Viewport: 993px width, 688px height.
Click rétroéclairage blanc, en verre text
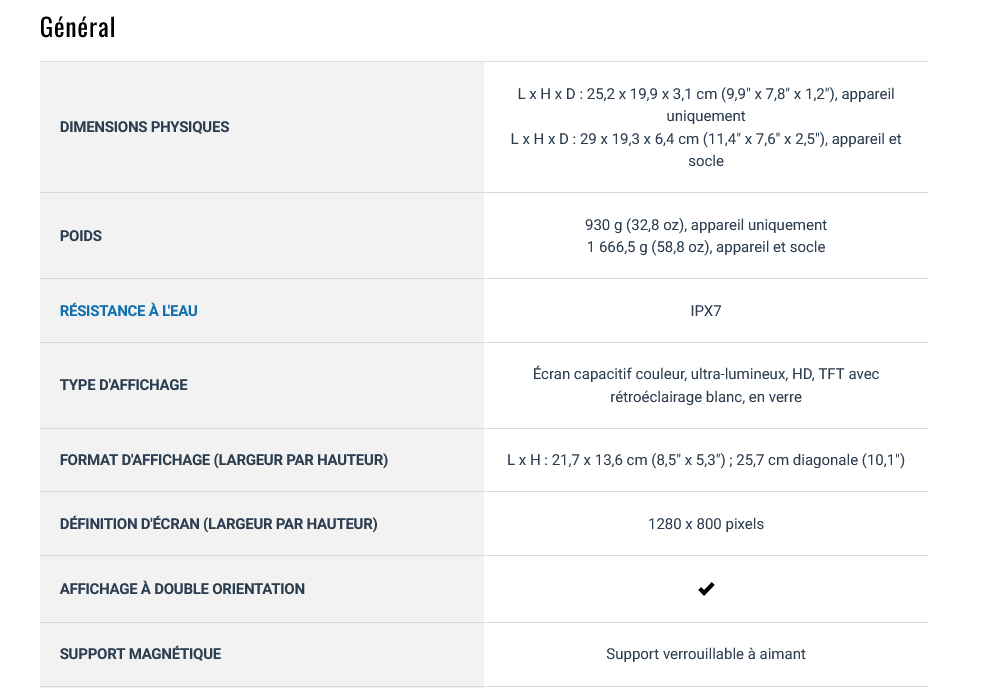tap(706, 397)
